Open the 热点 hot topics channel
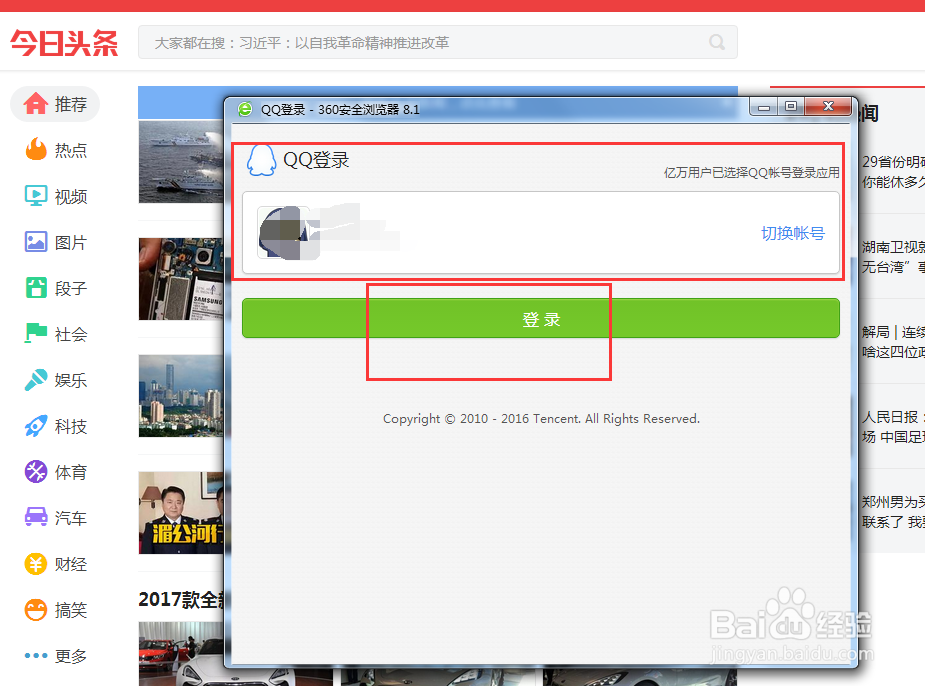 coord(55,150)
